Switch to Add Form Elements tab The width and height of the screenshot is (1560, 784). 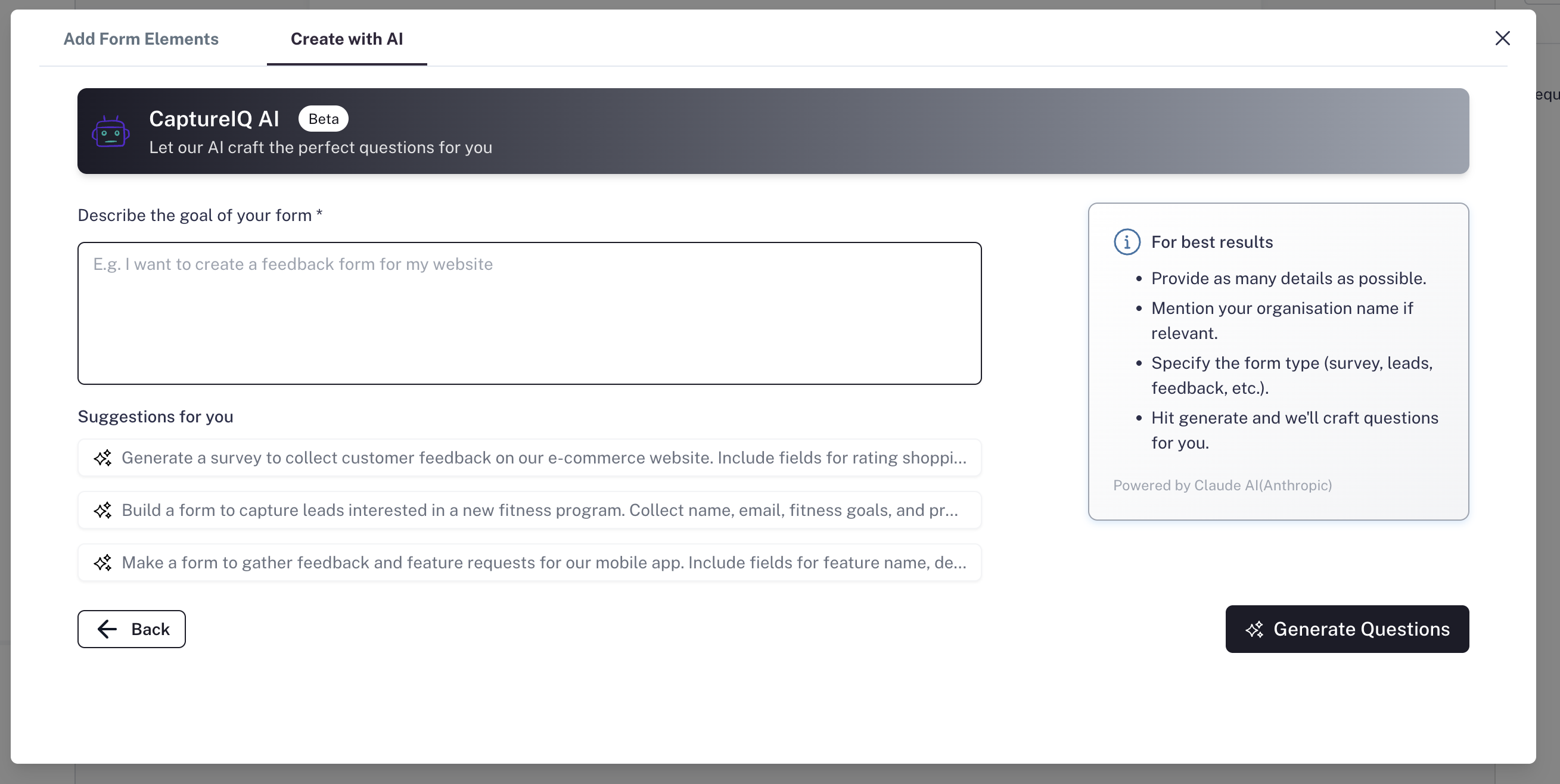click(x=141, y=39)
